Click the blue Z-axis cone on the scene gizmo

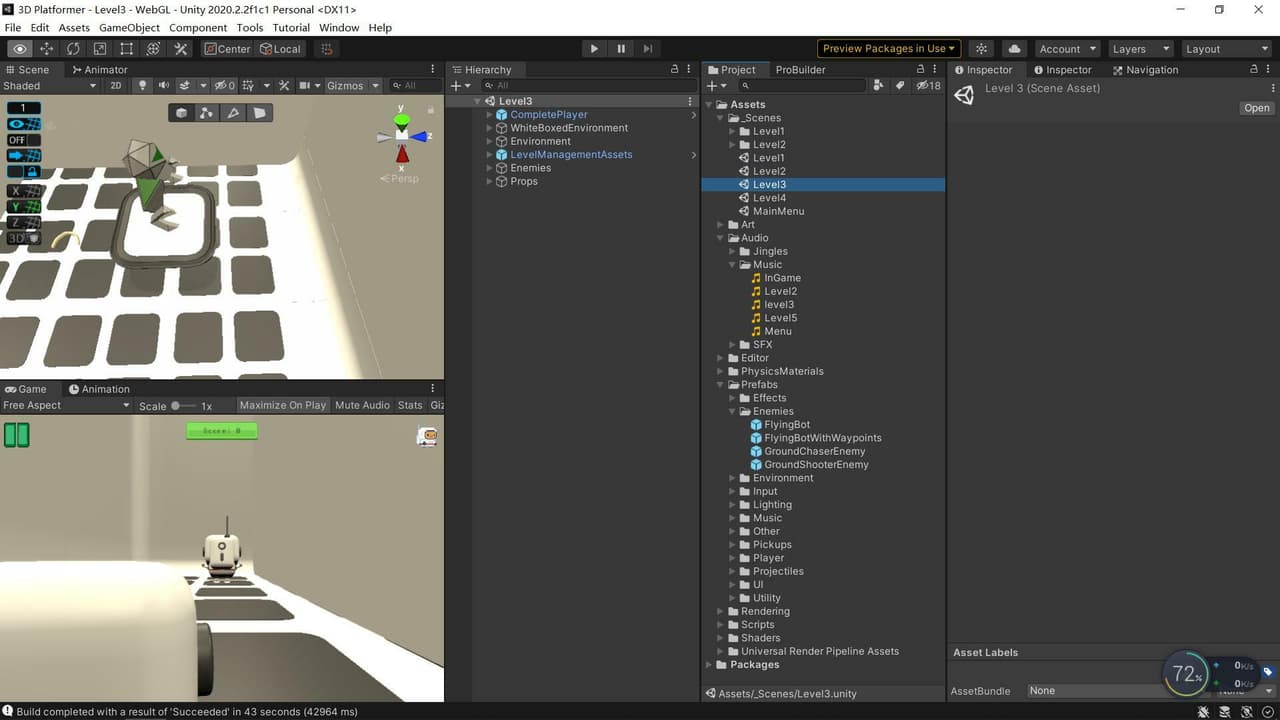[420, 136]
